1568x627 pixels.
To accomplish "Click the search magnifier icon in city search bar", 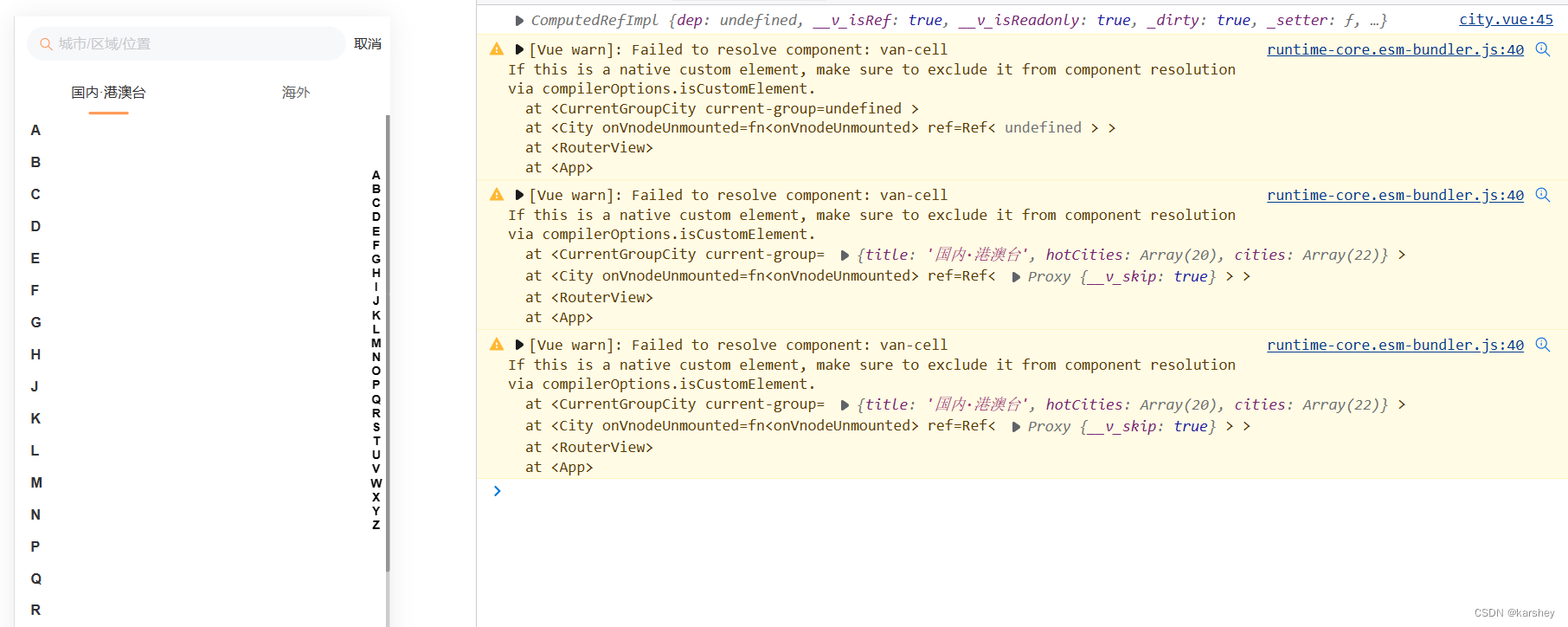I will tap(46, 43).
